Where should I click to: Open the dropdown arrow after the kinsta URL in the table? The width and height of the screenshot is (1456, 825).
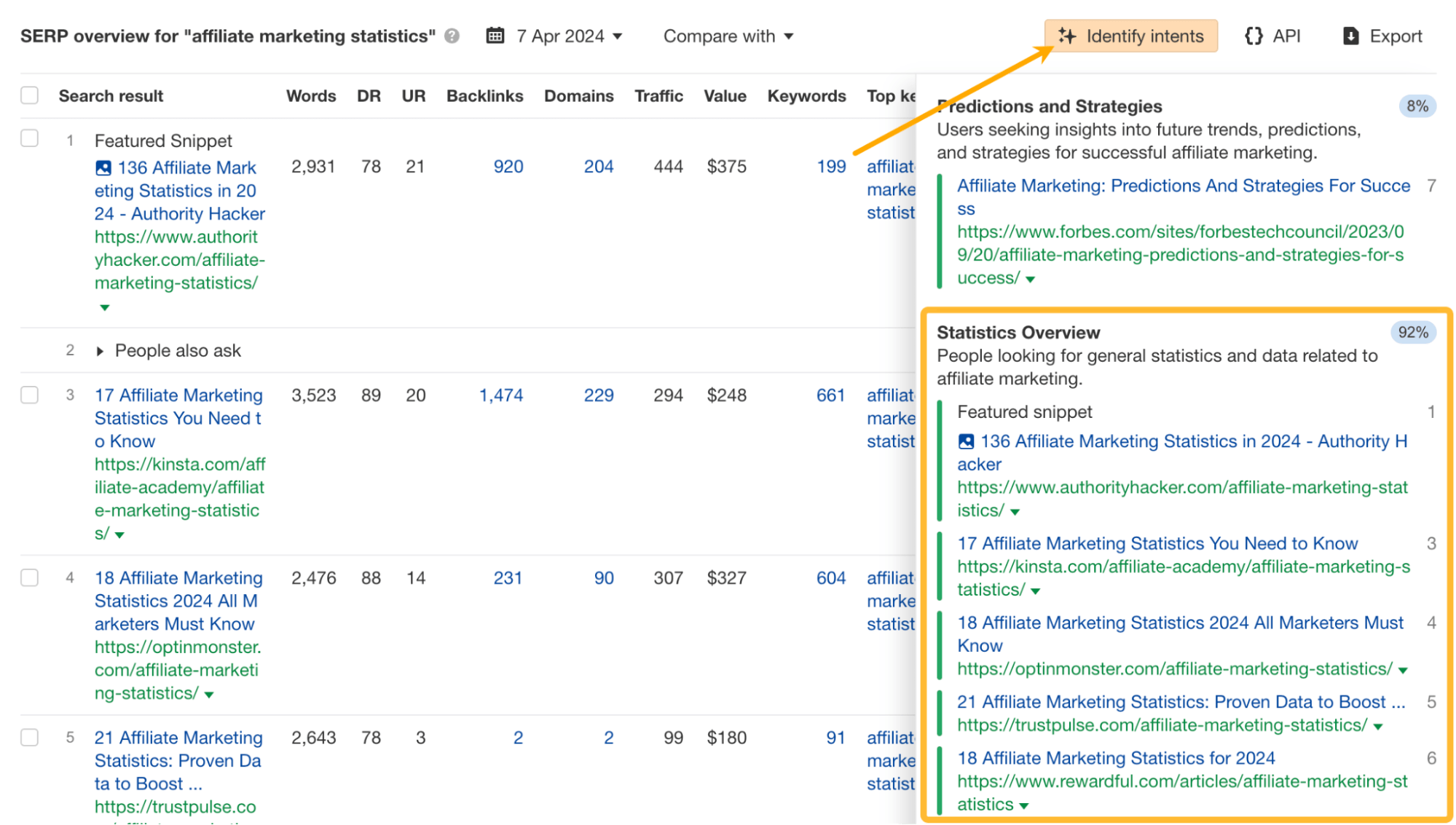tap(119, 535)
